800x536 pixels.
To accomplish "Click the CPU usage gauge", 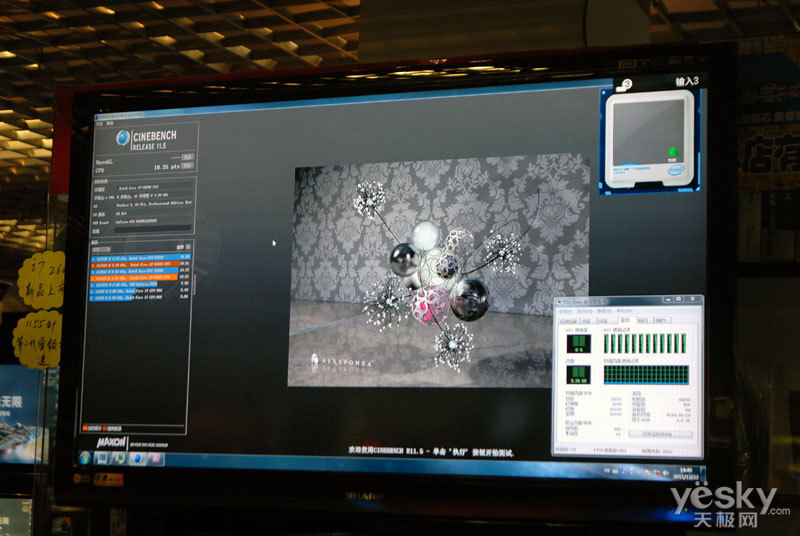I will coord(579,344).
